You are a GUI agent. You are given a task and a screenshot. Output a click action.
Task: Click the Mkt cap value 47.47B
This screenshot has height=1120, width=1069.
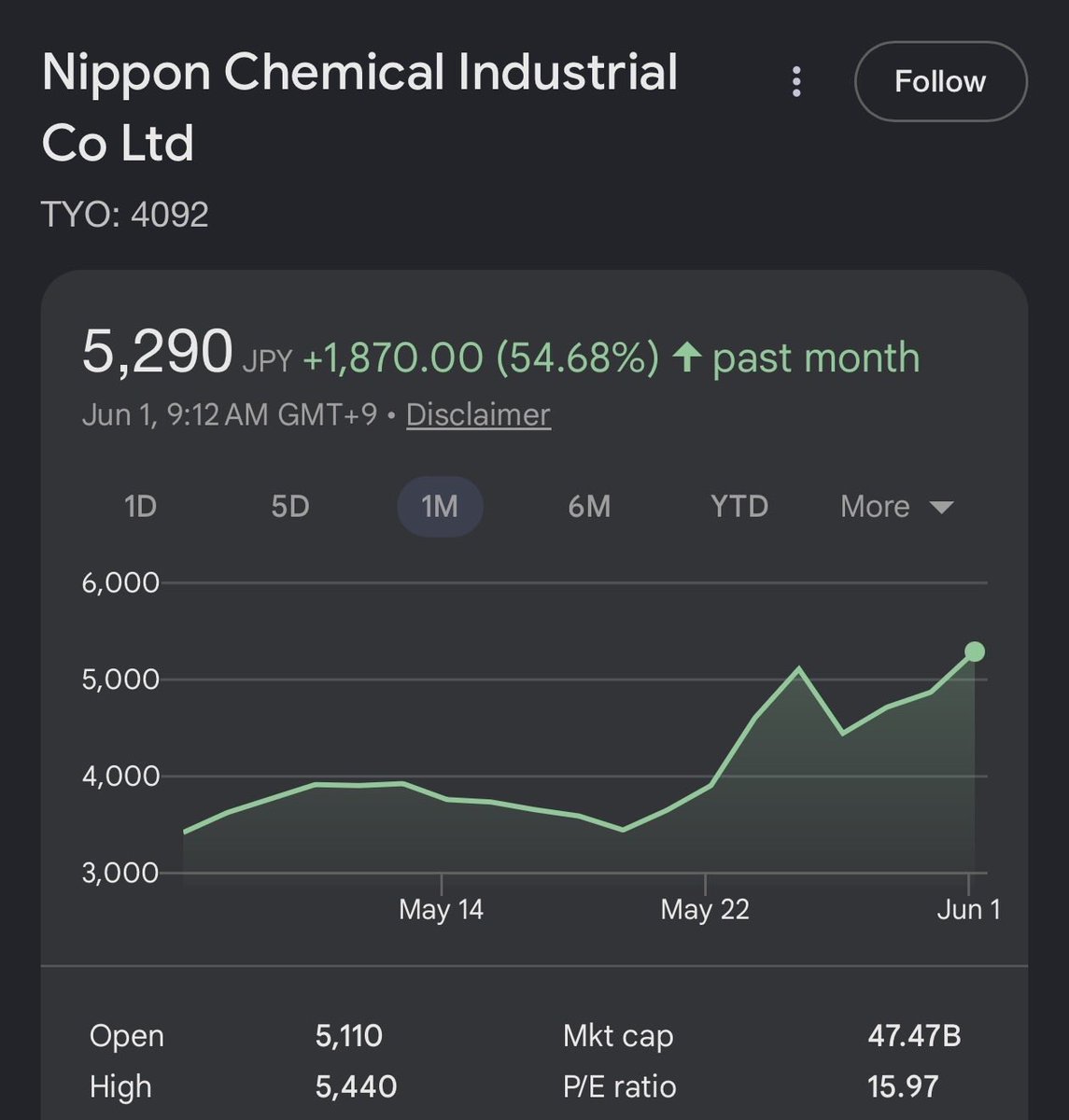(x=914, y=1035)
